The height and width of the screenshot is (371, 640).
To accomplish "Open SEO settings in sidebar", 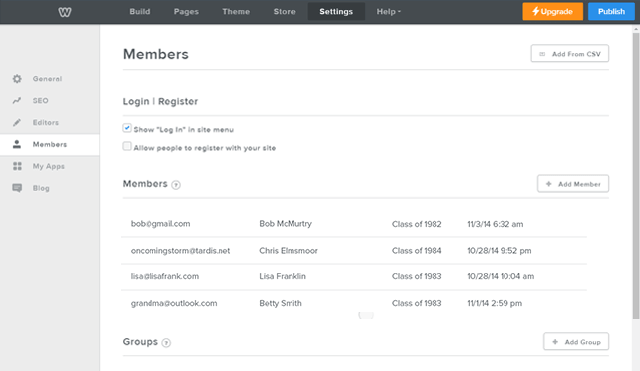I will (x=50, y=100).
